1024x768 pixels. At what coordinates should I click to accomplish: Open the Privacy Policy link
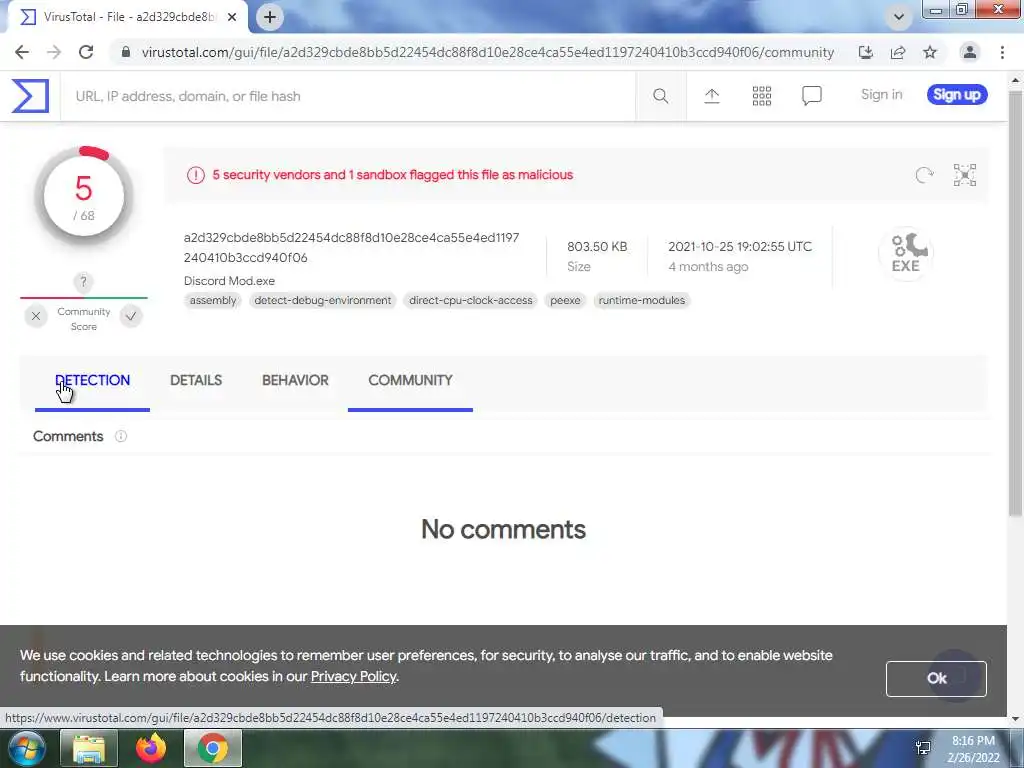pos(353,677)
